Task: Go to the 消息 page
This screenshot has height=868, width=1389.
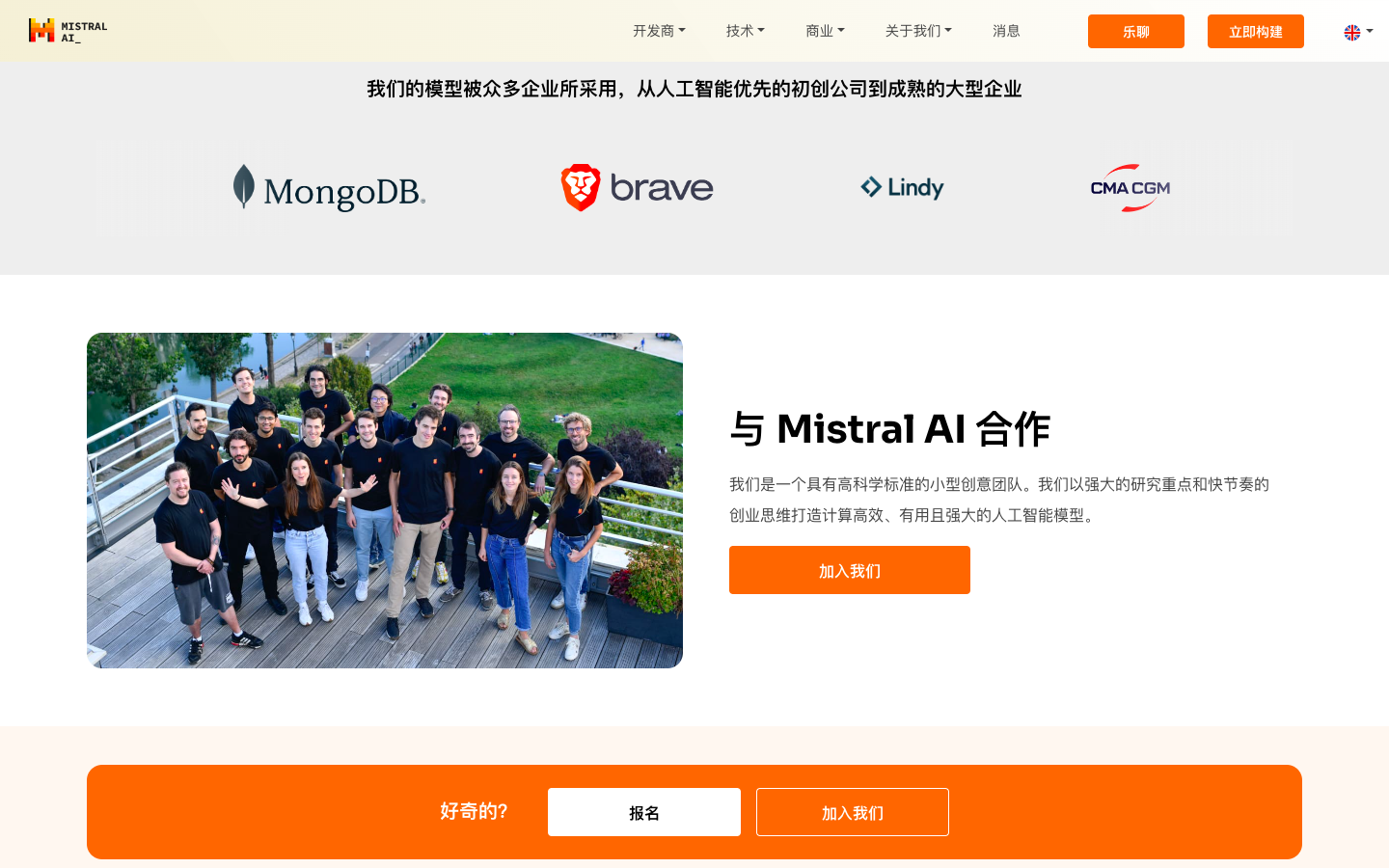Action: point(1006,31)
